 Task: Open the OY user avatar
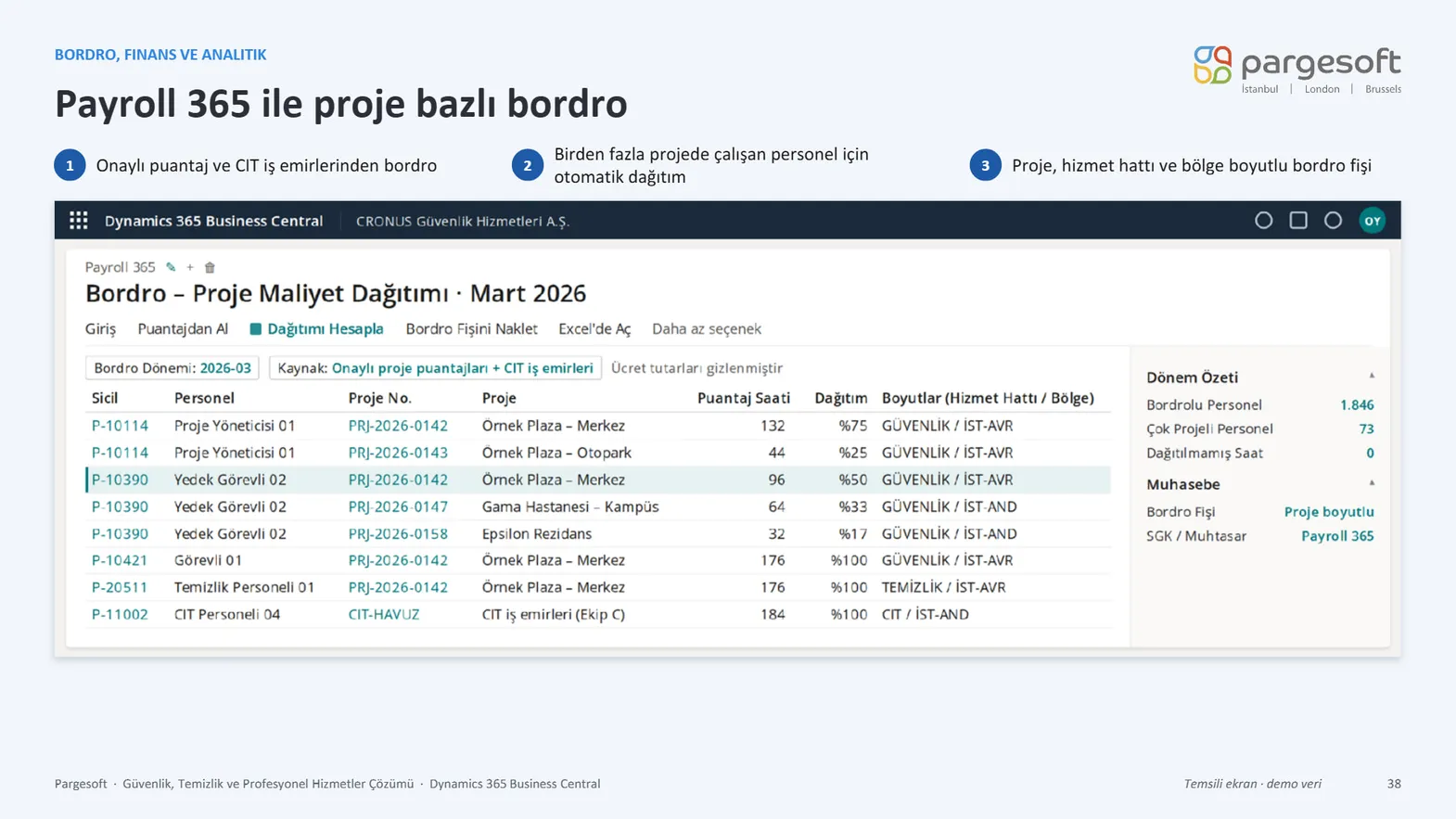click(1373, 221)
